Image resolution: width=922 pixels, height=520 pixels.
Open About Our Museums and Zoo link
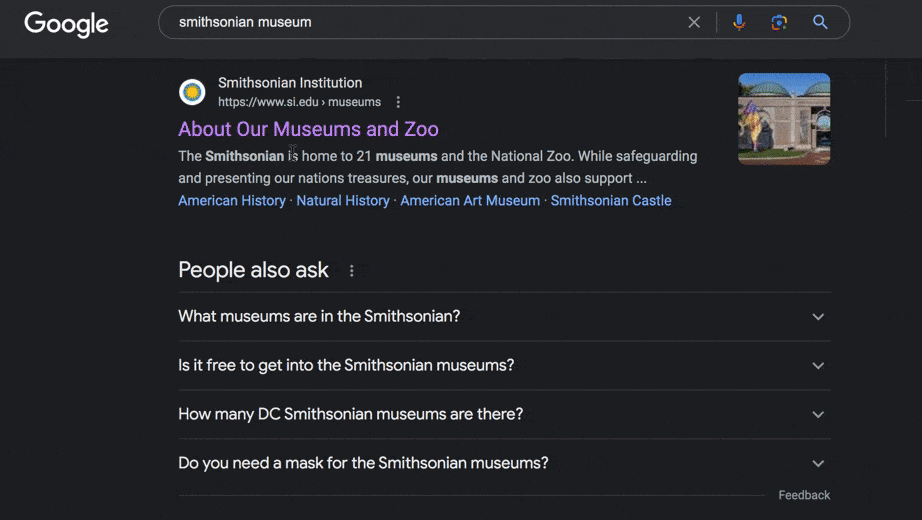(x=308, y=129)
